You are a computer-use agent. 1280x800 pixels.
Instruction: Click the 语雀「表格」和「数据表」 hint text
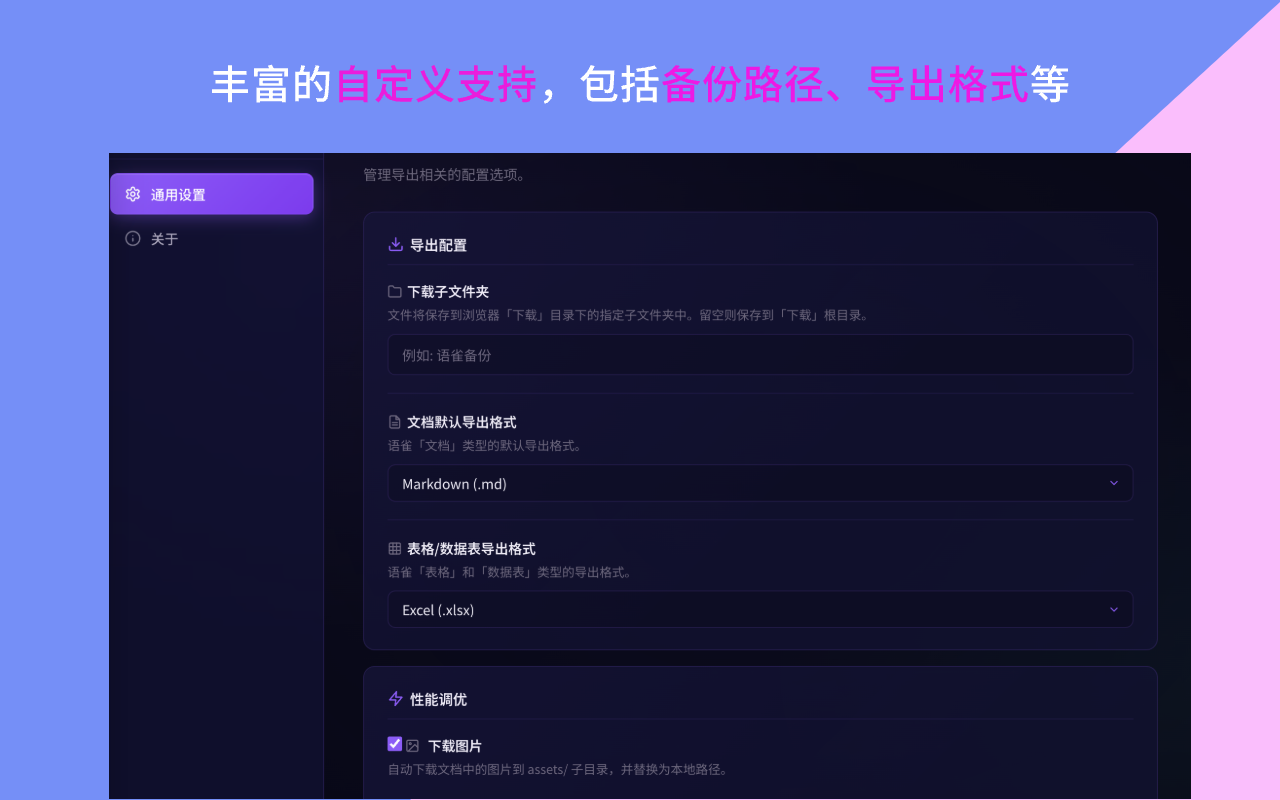[x=510, y=572]
